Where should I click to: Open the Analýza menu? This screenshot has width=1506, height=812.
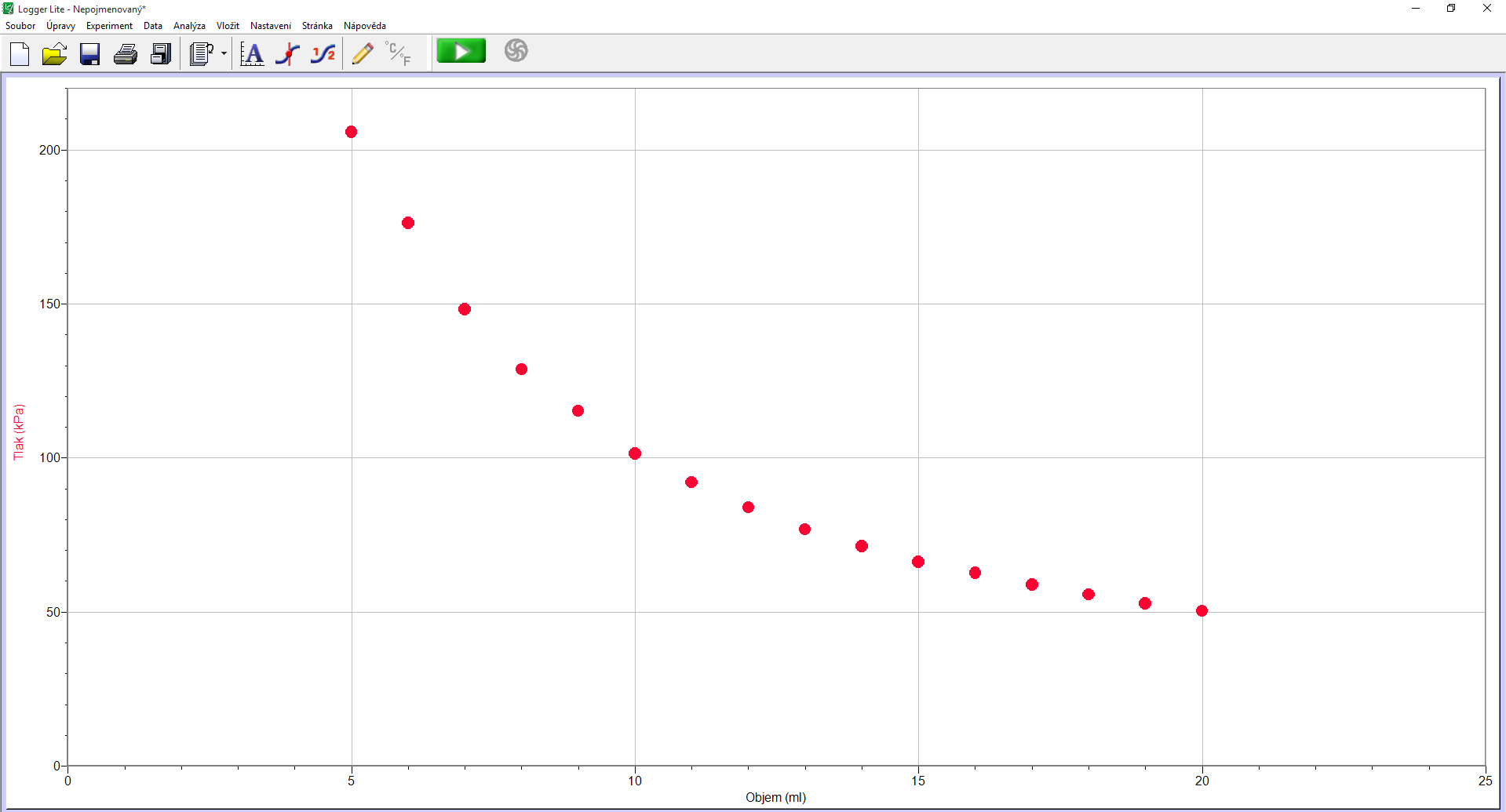(x=189, y=26)
